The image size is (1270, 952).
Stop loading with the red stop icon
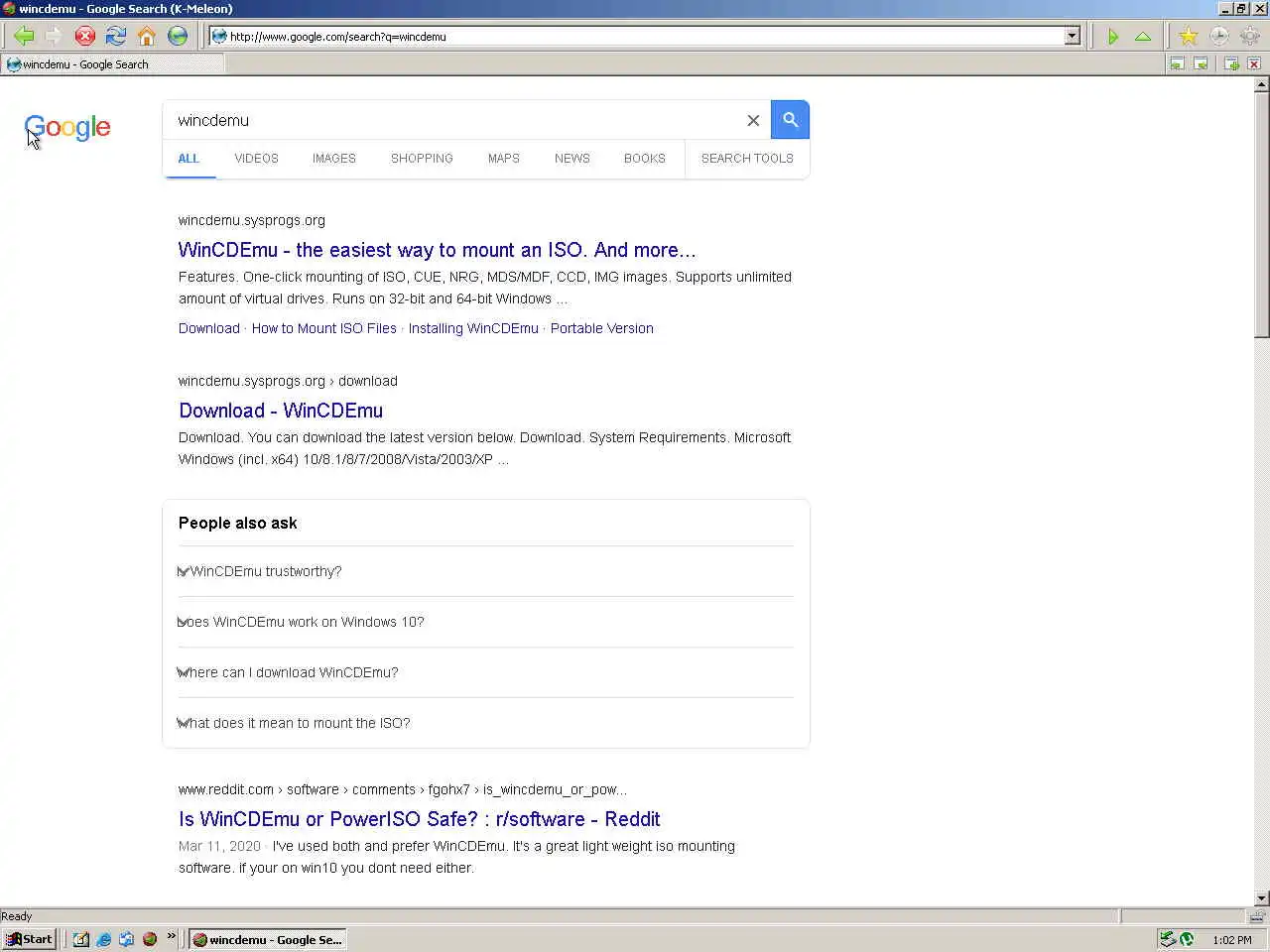[85, 37]
